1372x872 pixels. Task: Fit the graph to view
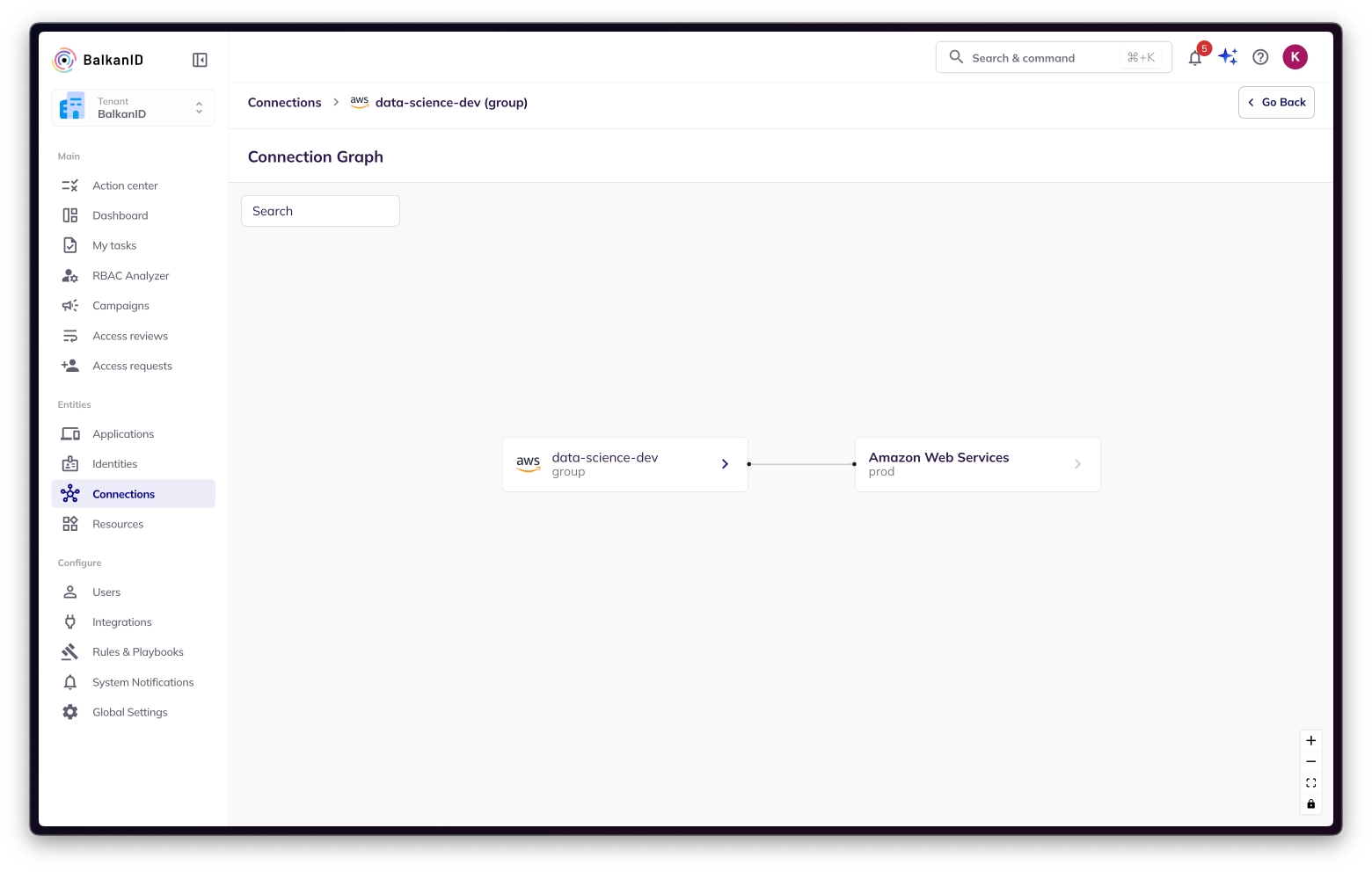1310,782
